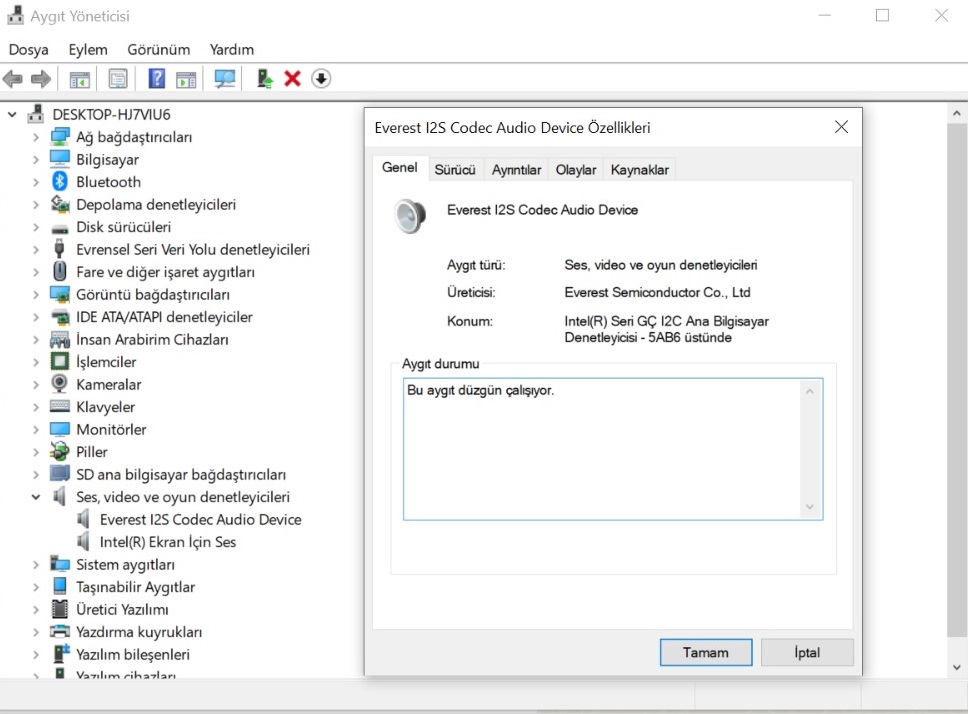Open the Eylem menu
The image size is (968, 714).
[x=88, y=49]
